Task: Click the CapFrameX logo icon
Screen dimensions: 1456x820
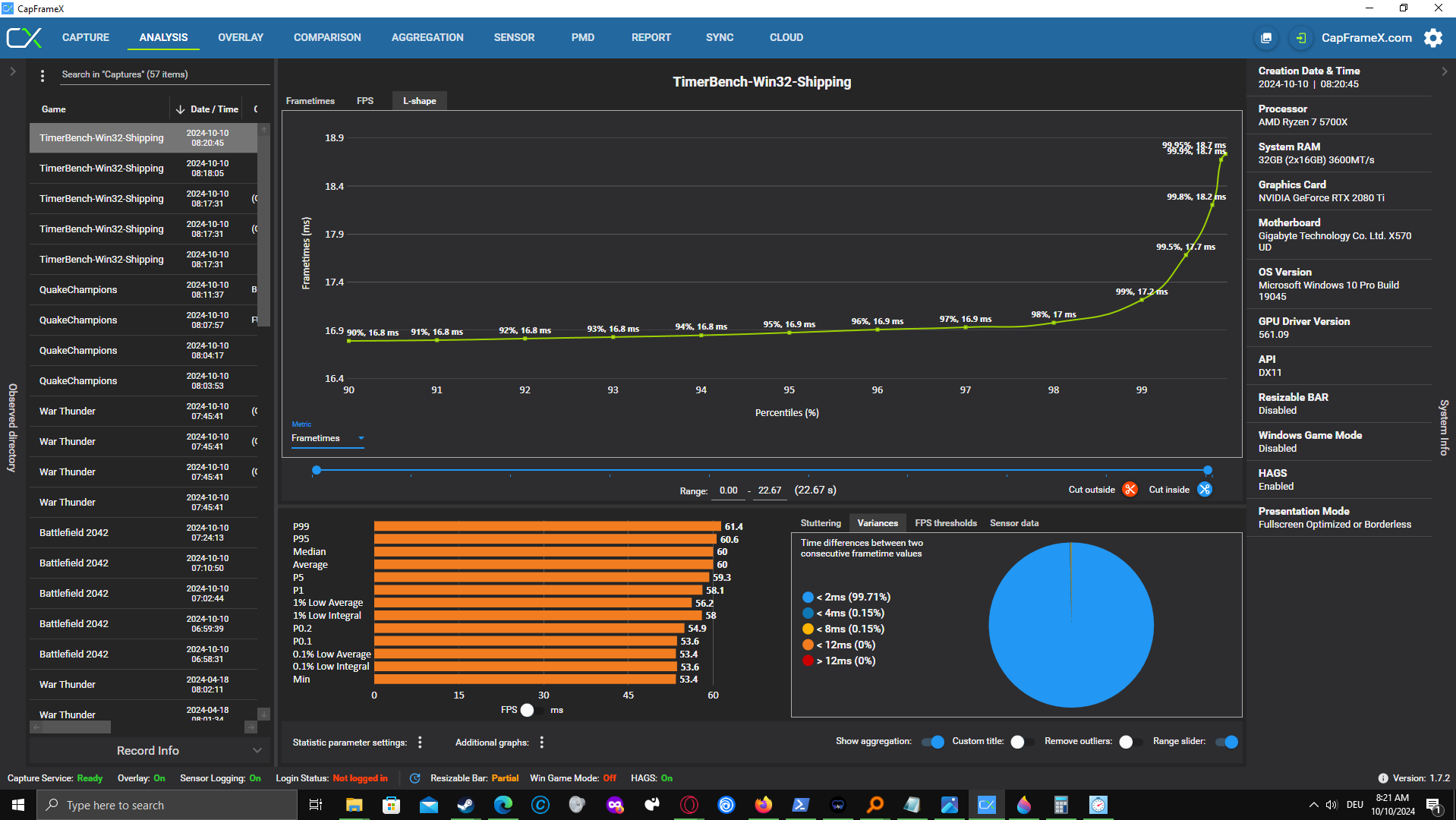Action: click(x=24, y=37)
